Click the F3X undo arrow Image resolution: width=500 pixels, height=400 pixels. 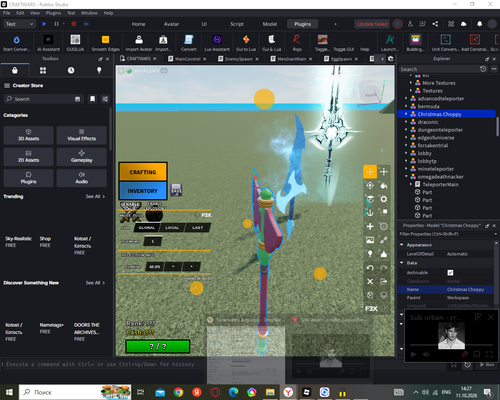coord(370,268)
